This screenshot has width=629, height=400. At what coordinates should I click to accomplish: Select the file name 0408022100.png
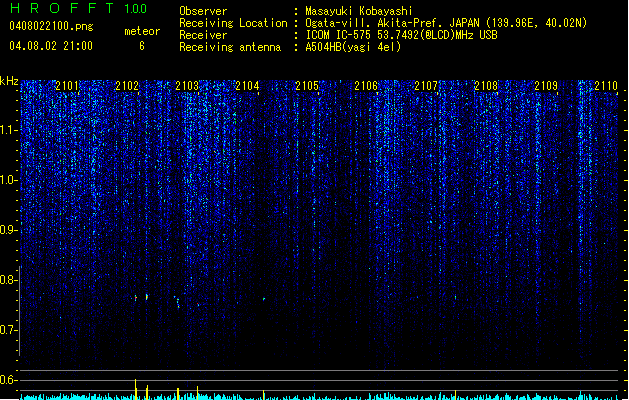(x=51, y=26)
